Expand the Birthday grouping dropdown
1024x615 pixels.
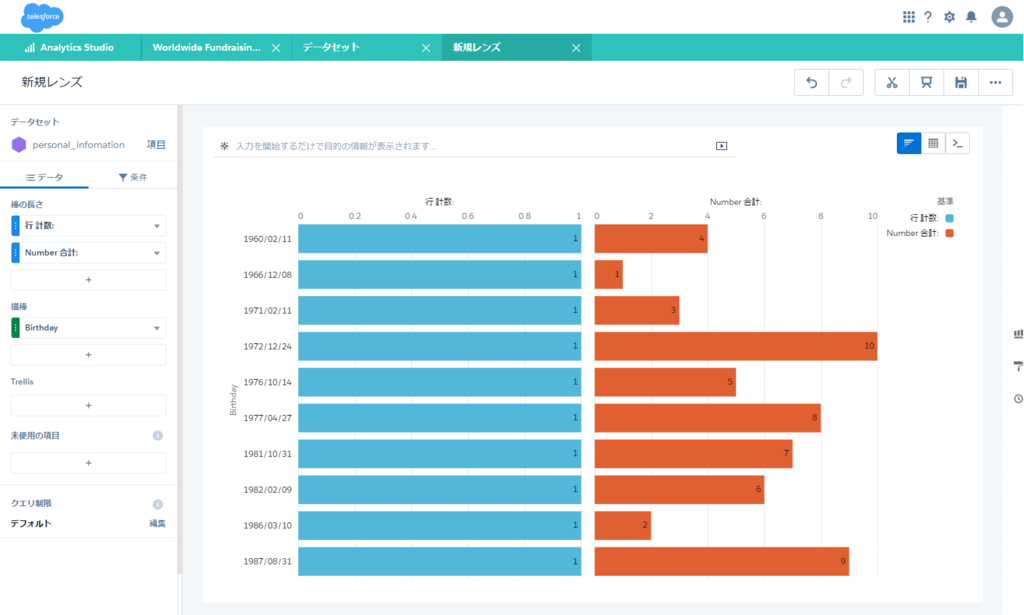tap(157, 328)
